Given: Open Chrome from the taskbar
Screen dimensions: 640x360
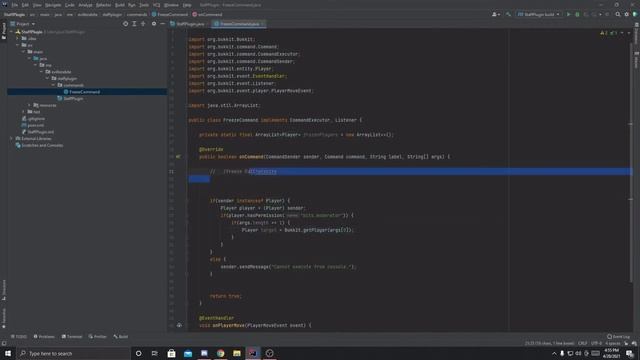Looking at the screenshot, I should click(x=220, y=353).
